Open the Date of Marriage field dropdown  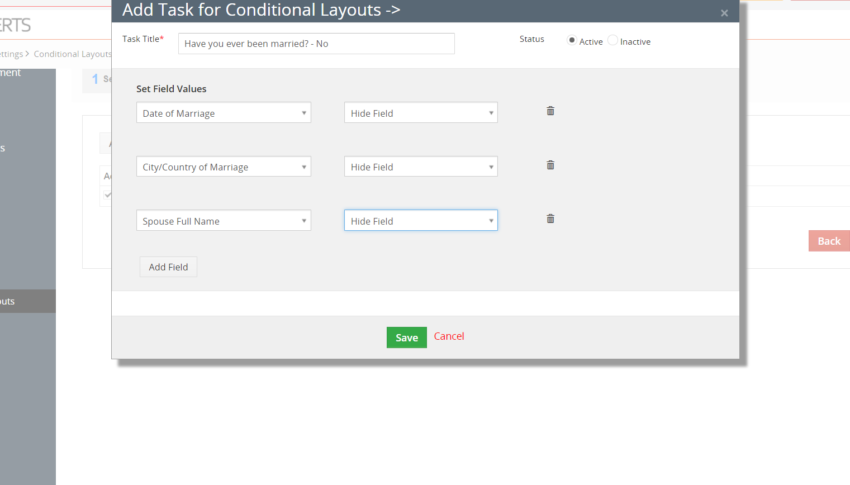pos(223,113)
